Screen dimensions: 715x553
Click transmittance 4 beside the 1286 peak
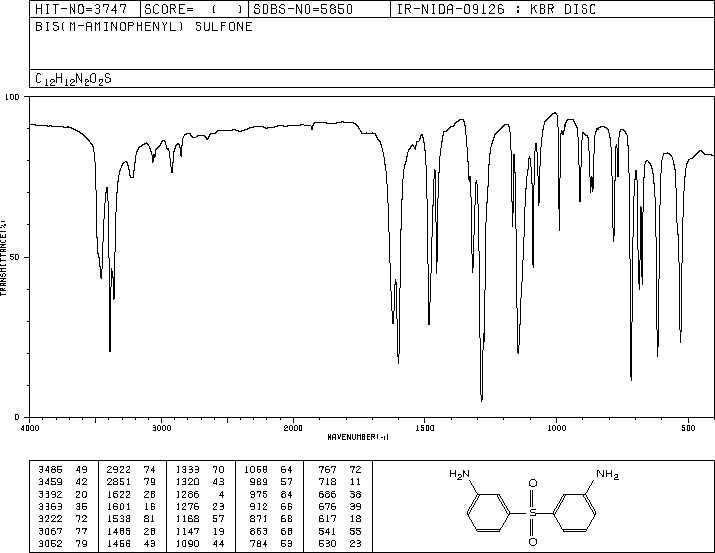[221, 494]
